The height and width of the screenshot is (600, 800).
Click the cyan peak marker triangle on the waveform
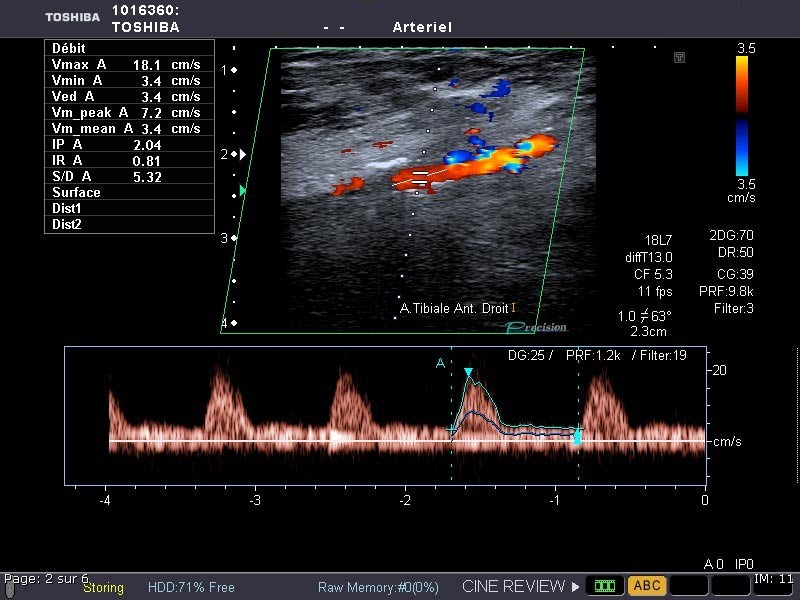tap(468, 373)
